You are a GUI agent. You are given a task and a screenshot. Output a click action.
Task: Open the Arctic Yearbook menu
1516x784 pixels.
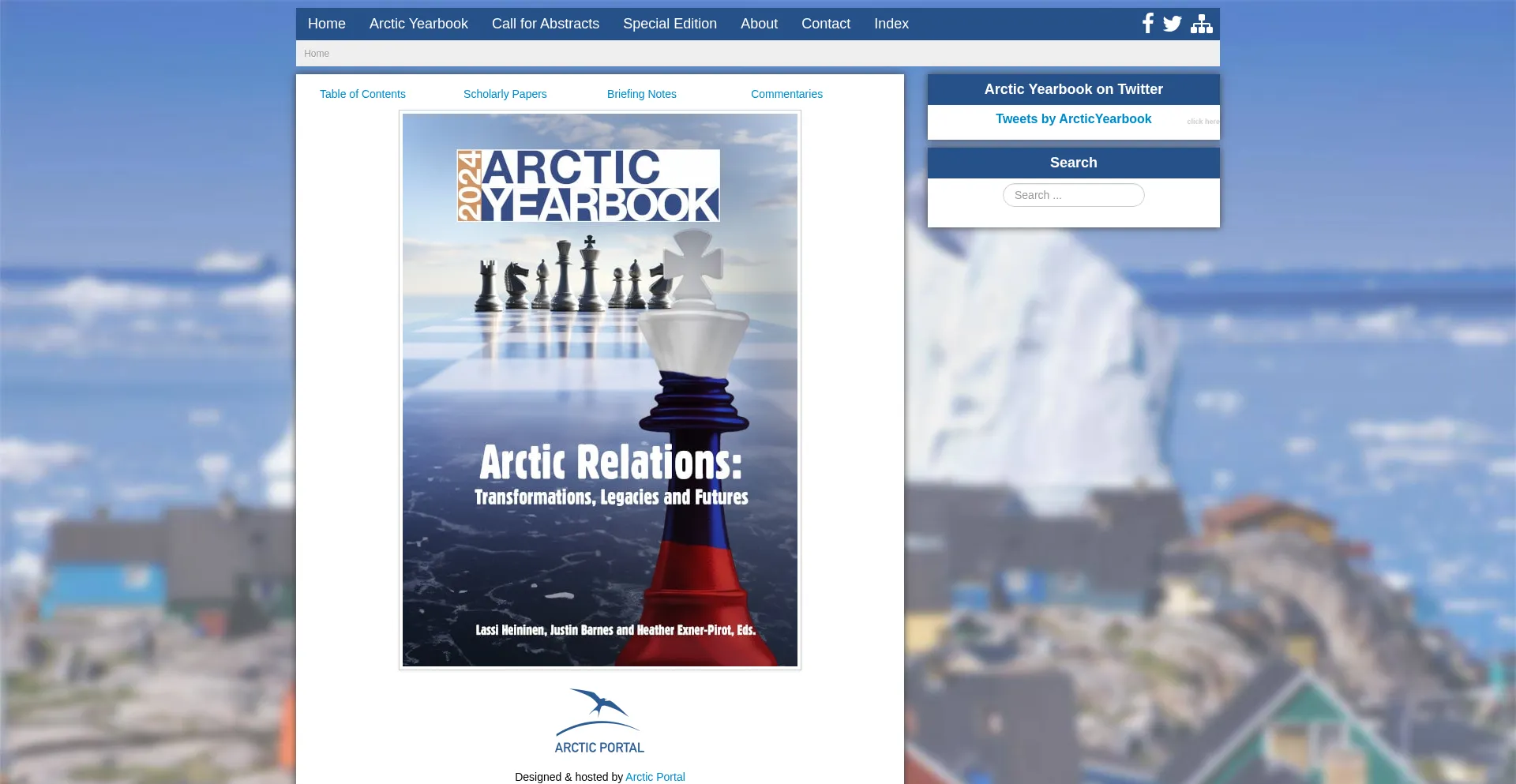pyautogui.click(x=418, y=24)
